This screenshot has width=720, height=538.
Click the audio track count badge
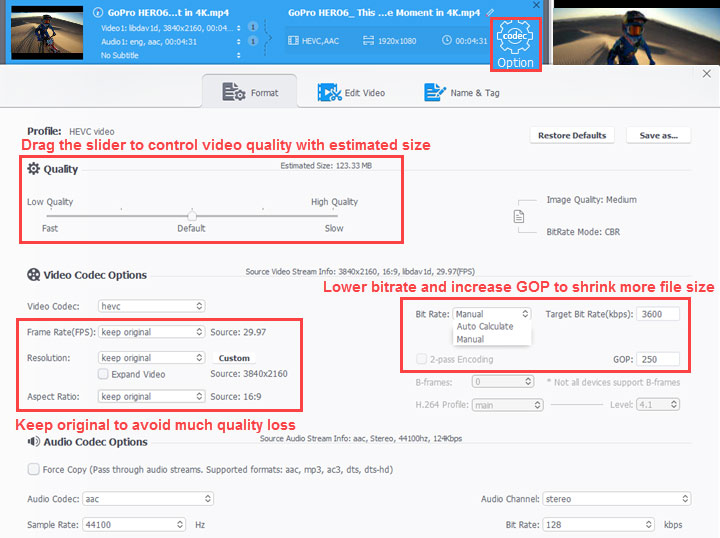(253, 41)
